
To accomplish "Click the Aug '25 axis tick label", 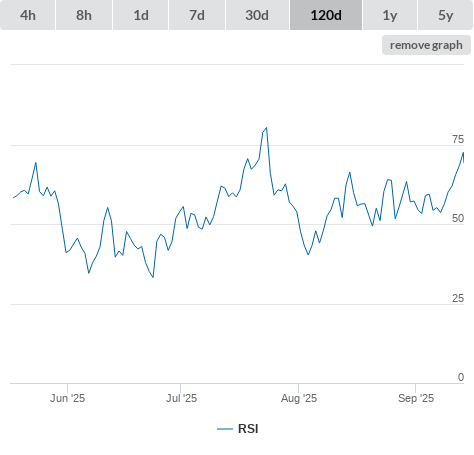I will coord(299,398).
